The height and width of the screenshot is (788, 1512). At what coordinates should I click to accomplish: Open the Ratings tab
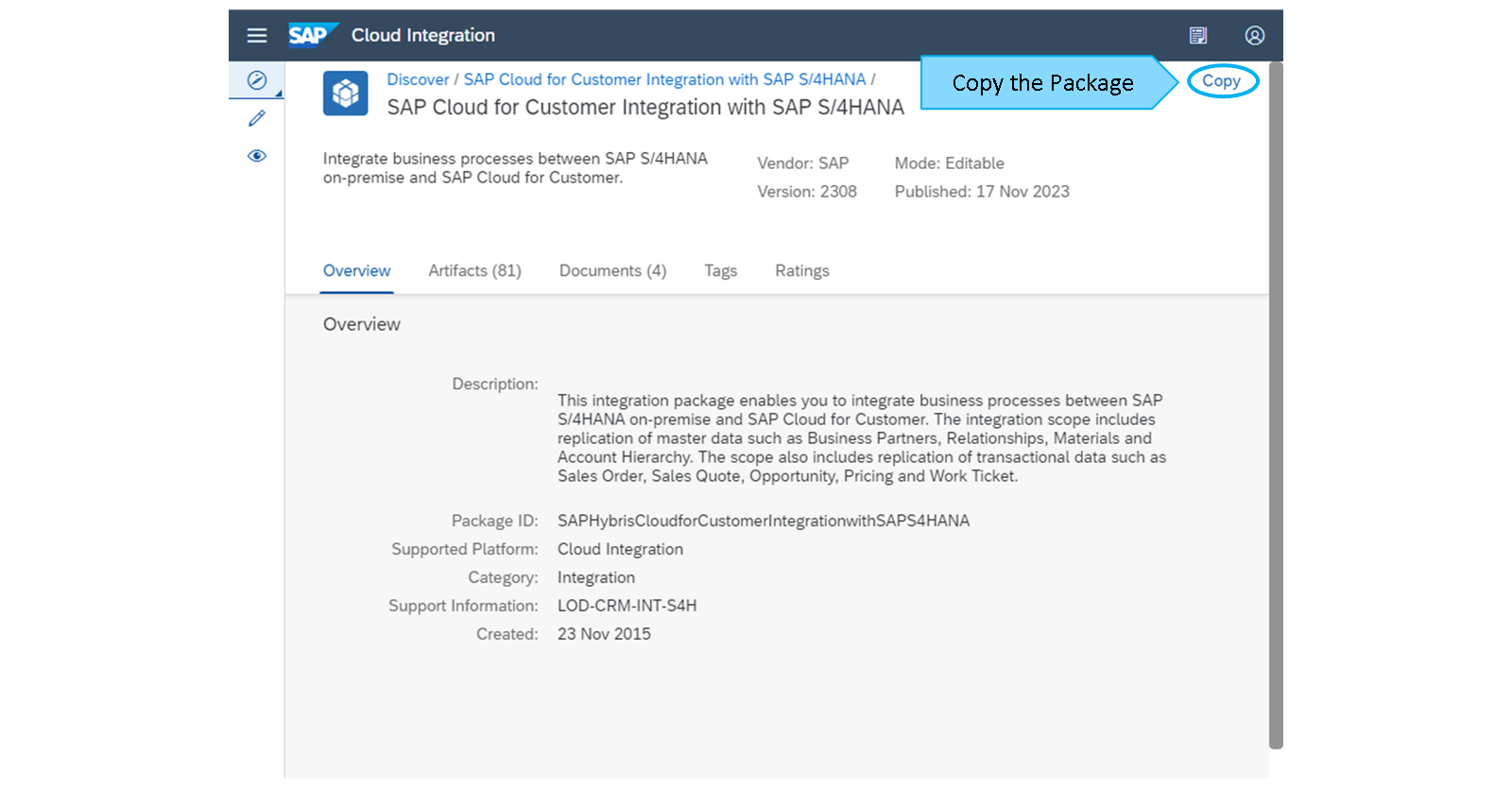802,271
